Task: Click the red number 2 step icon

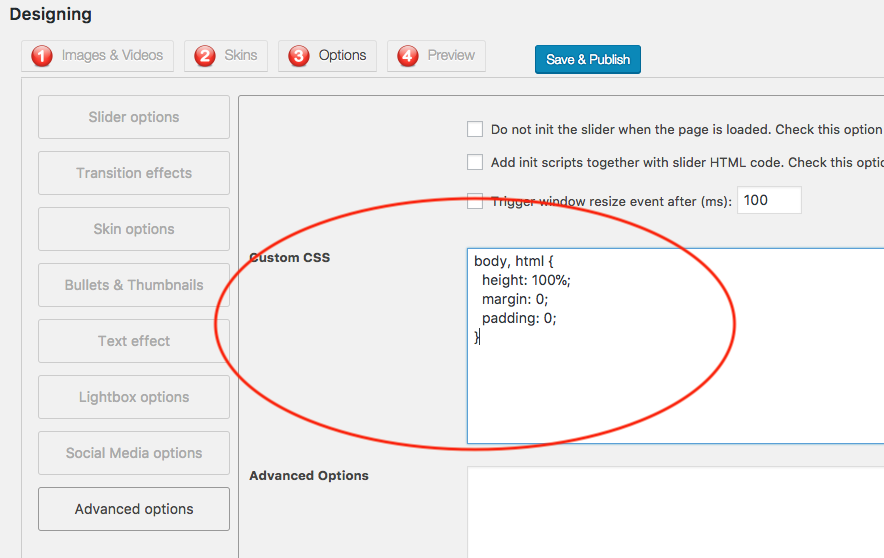Action: click(x=205, y=56)
